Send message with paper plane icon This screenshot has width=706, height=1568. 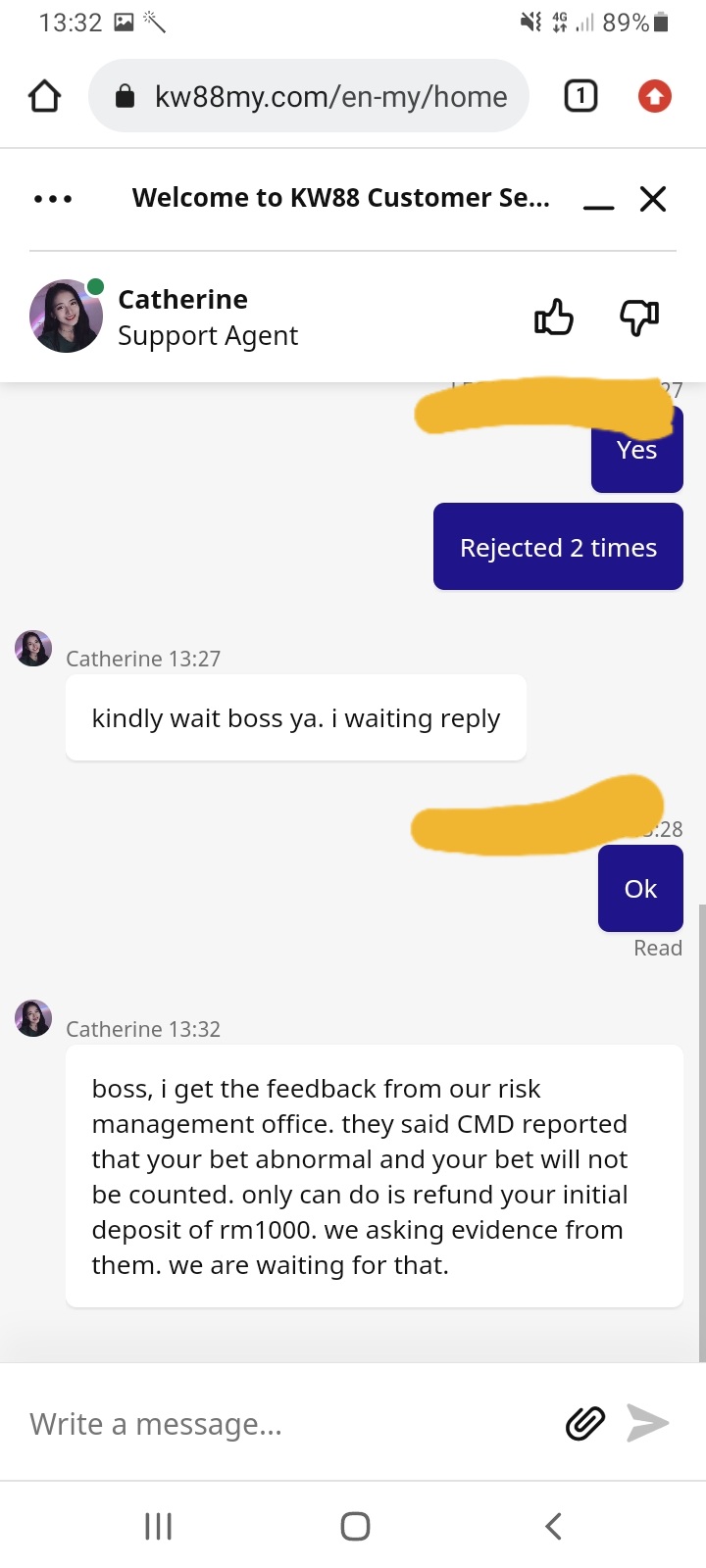pyautogui.click(x=647, y=1423)
